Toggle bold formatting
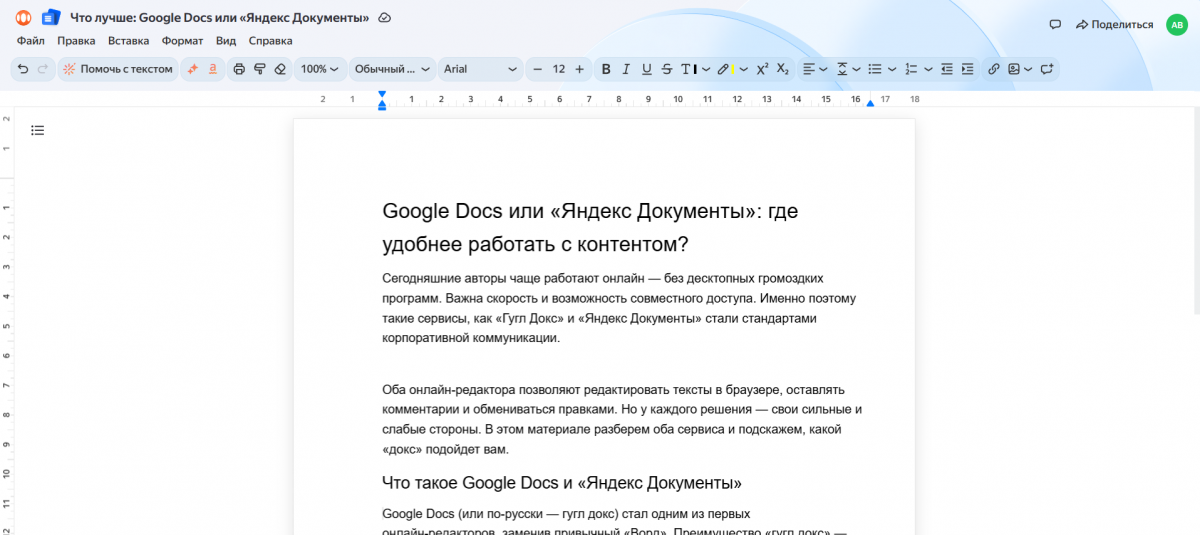 (x=606, y=69)
